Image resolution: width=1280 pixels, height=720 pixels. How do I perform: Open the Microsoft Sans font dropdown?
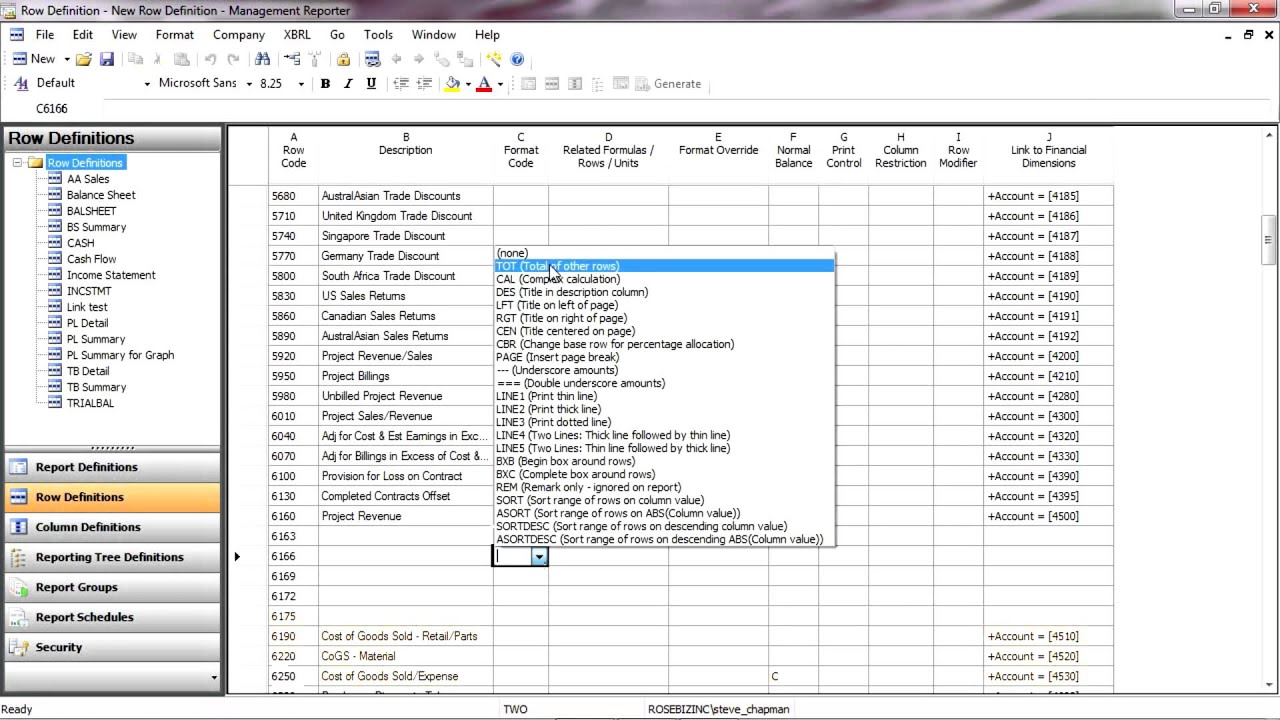click(x=249, y=84)
